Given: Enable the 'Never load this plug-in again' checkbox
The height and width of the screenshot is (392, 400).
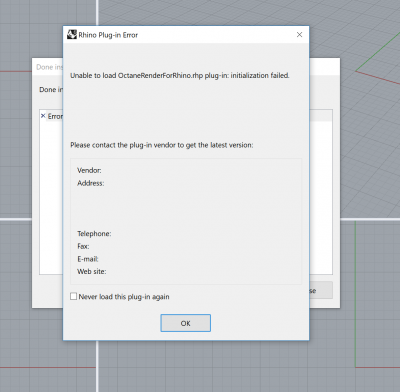Looking at the screenshot, I should pyautogui.click(x=73, y=296).
